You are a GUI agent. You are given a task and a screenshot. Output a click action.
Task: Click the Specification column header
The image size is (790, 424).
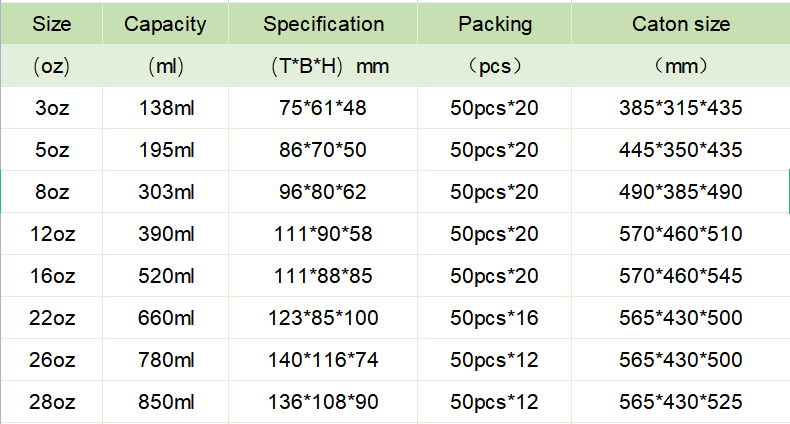(323, 23)
